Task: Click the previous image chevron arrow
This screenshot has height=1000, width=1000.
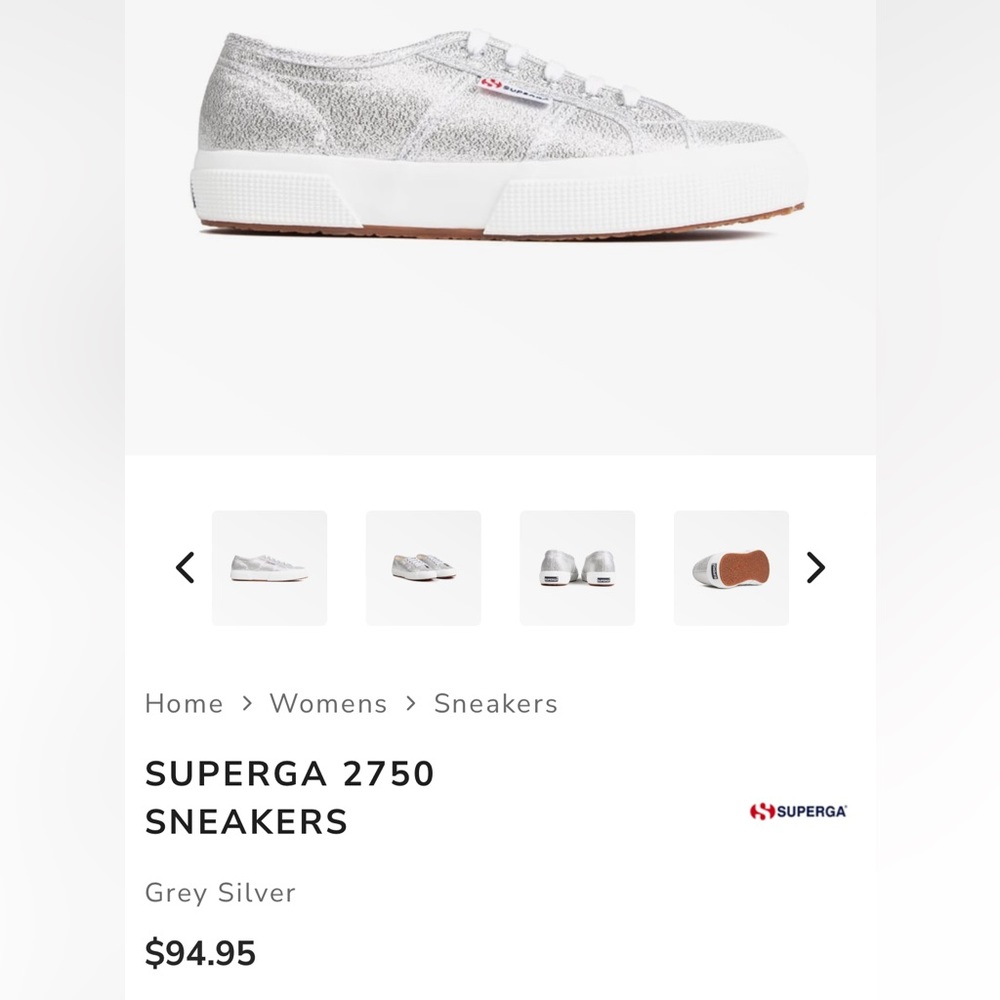Action: pos(183,567)
